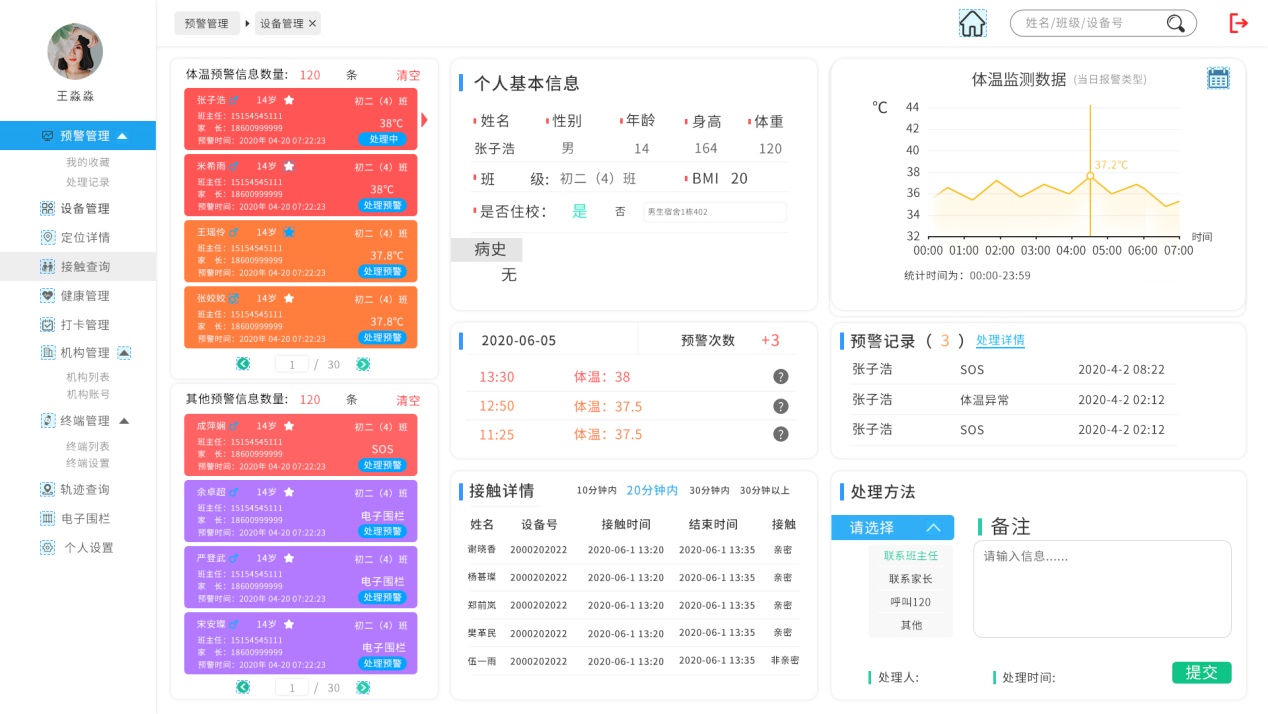Image resolution: width=1268 pixels, height=714 pixels.
Task: Filter contacts by 20分钟内
Action: (652, 491)
